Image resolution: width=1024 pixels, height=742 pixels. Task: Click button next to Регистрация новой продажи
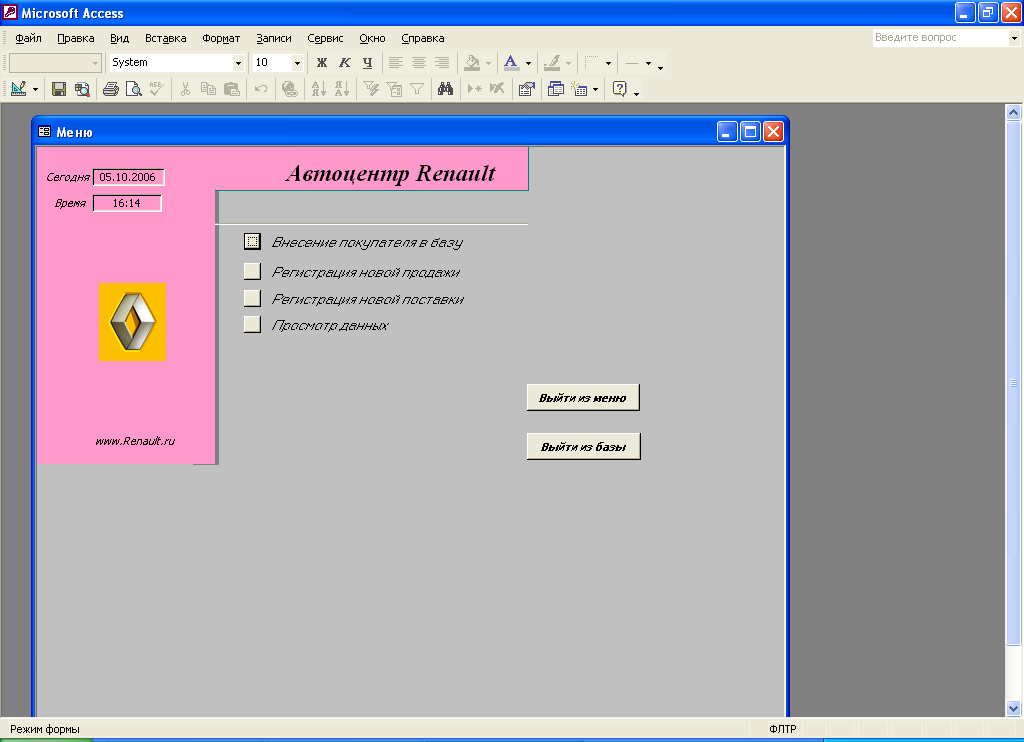pos(252,271)
